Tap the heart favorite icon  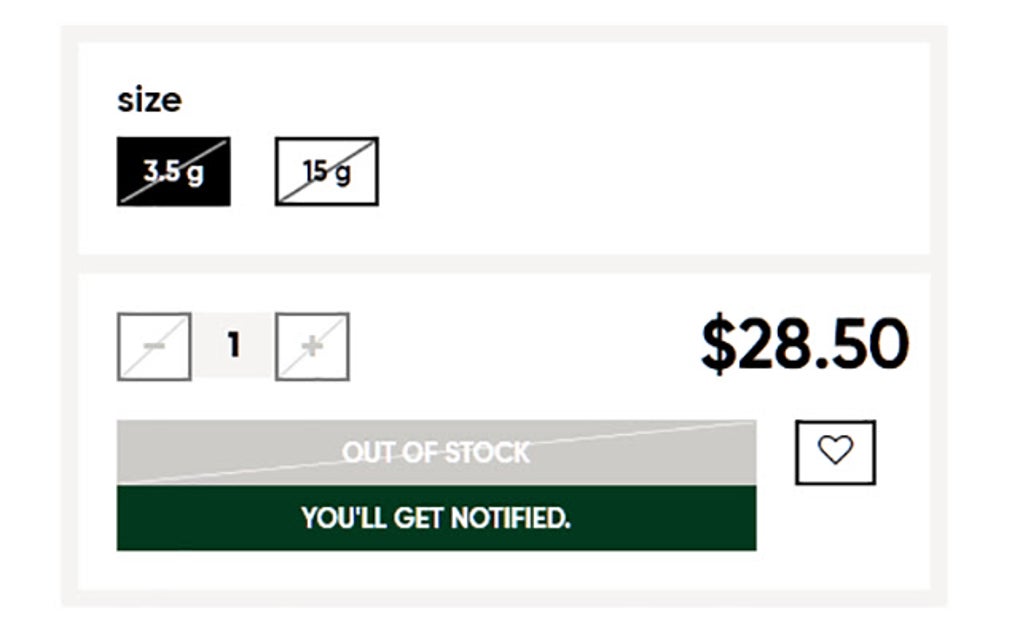pos(835,452)
